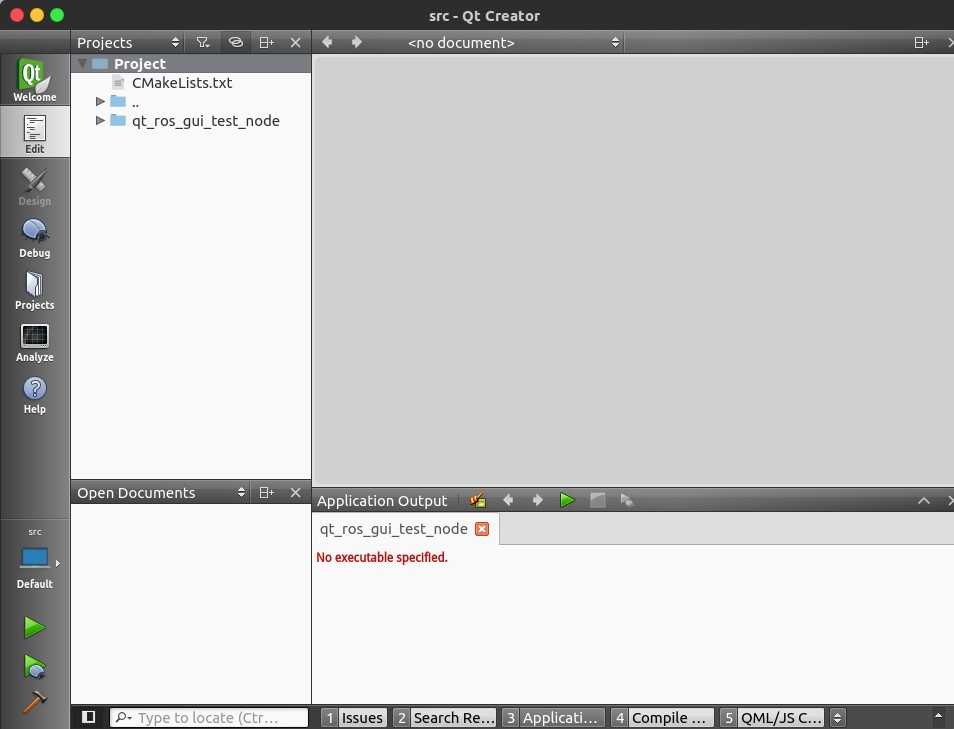Expand the qt_ros_gui_test_node folder
The image size is (954, 729).
point(100,120)
